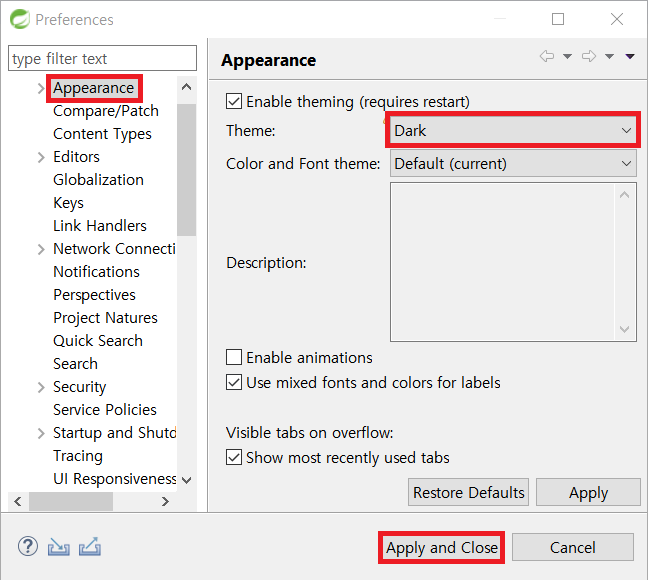Open the Help question mark icon
648x580 pixels.
[28, 547]
